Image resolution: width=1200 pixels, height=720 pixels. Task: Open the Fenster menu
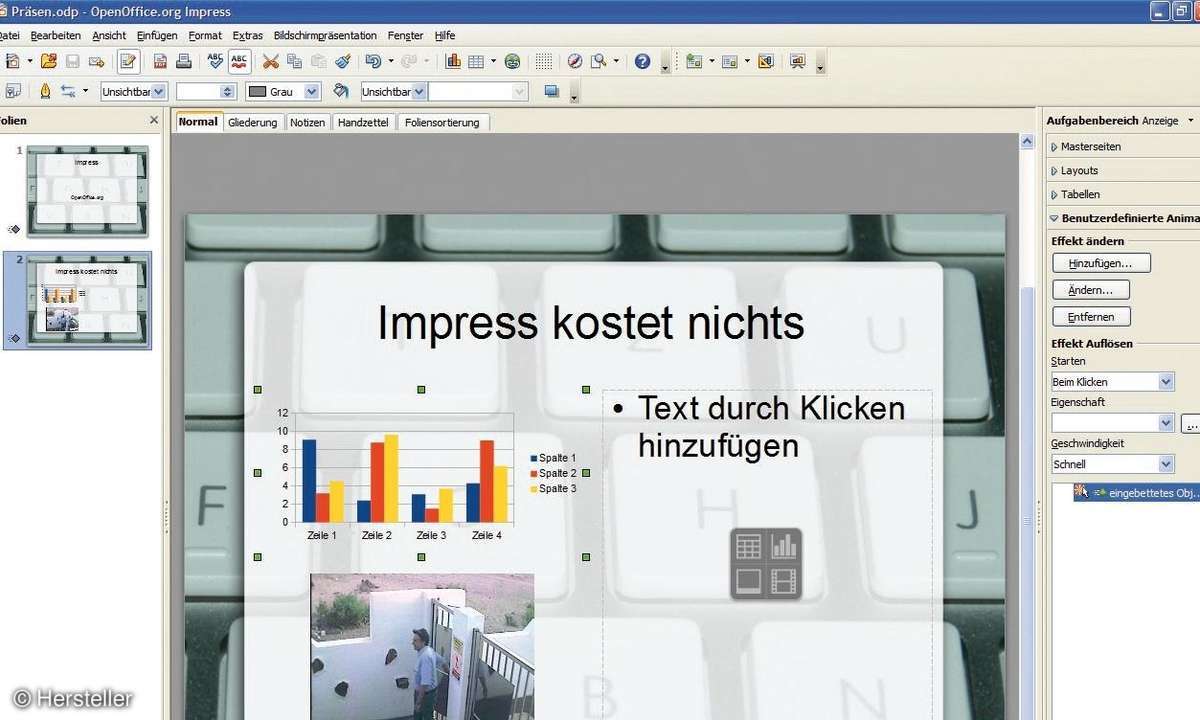[405, 36]
